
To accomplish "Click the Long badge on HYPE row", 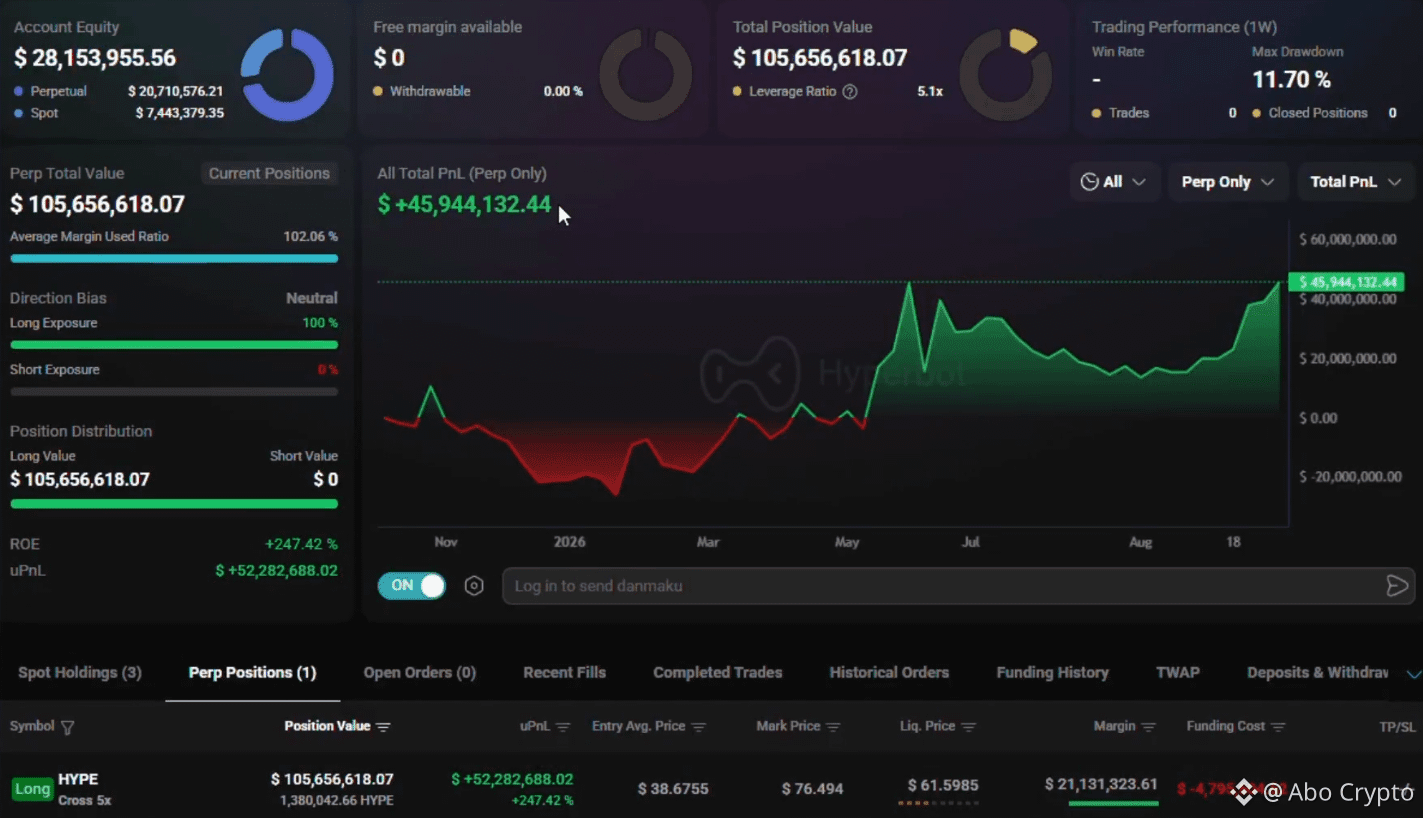I will 32,789.
